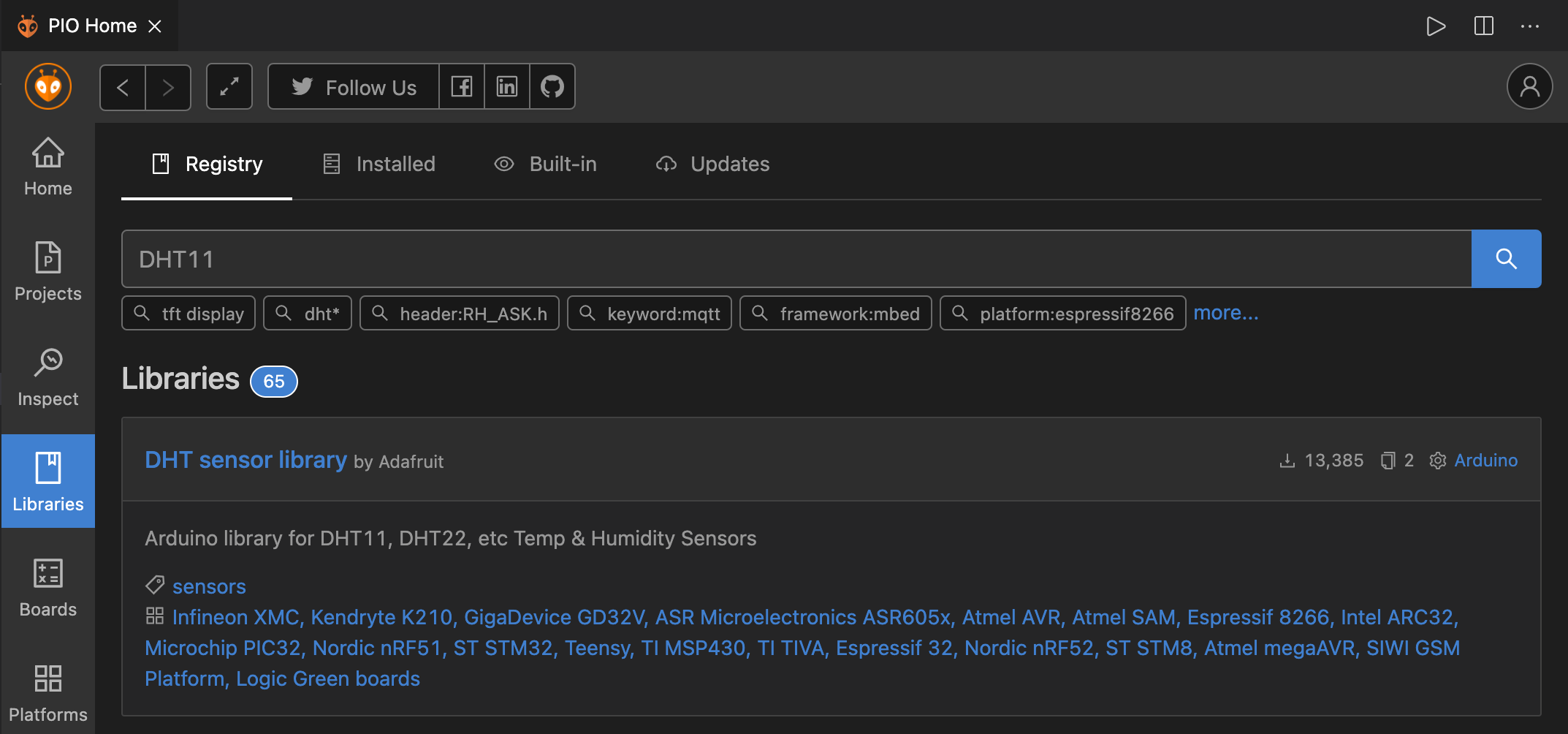Open the Intel ARC32 platform link
Image resolution: width=1568 pixels, height=734 pixels.
1397,617
